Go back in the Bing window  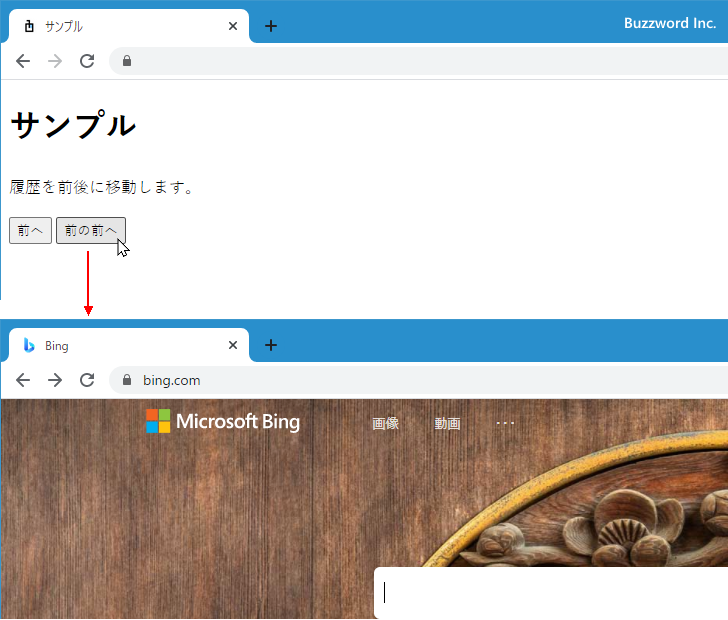click(x=23, y=380)
